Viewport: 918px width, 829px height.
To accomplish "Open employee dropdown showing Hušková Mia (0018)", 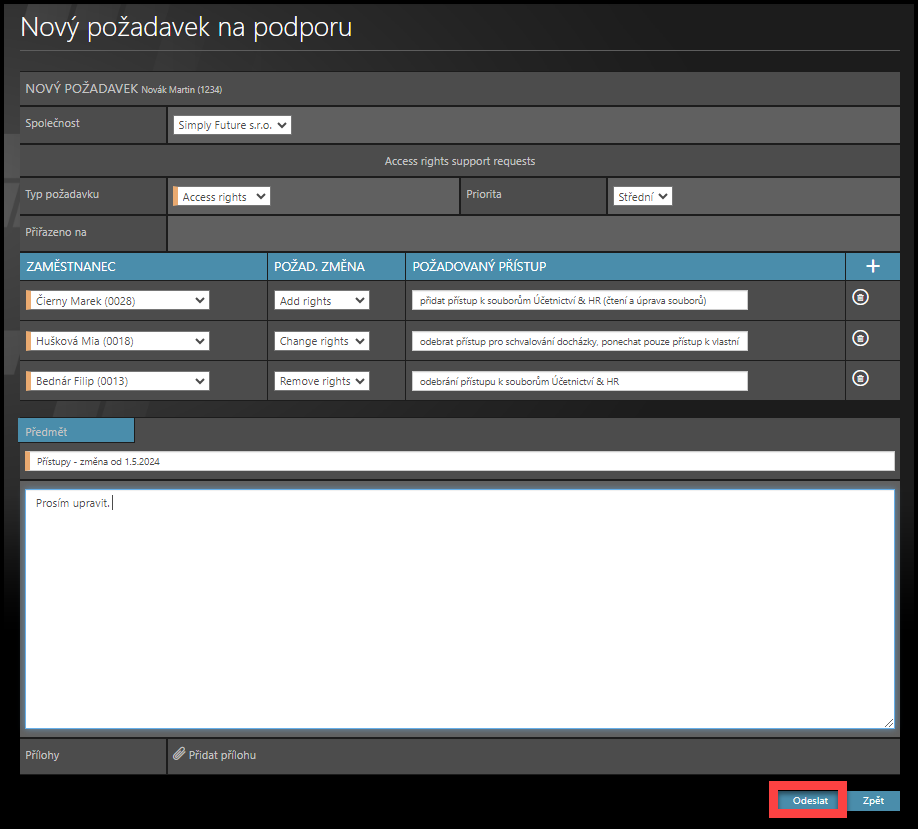I will click(118, 341).
